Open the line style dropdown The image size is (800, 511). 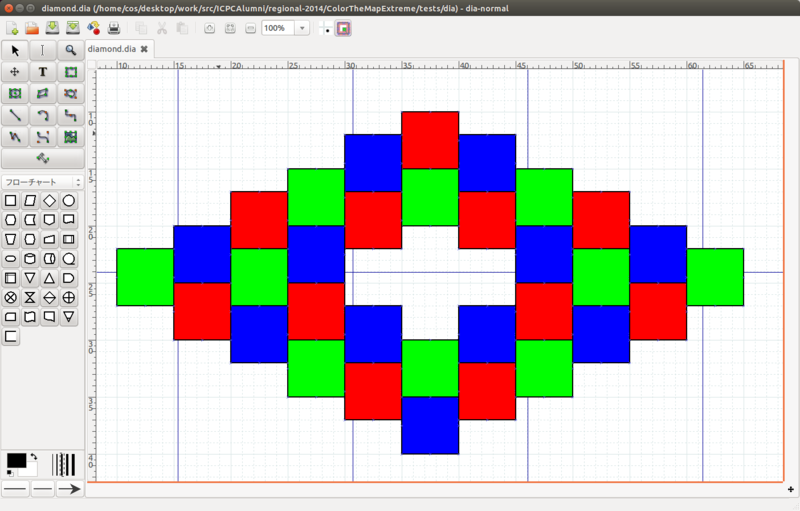pos(43,489)
